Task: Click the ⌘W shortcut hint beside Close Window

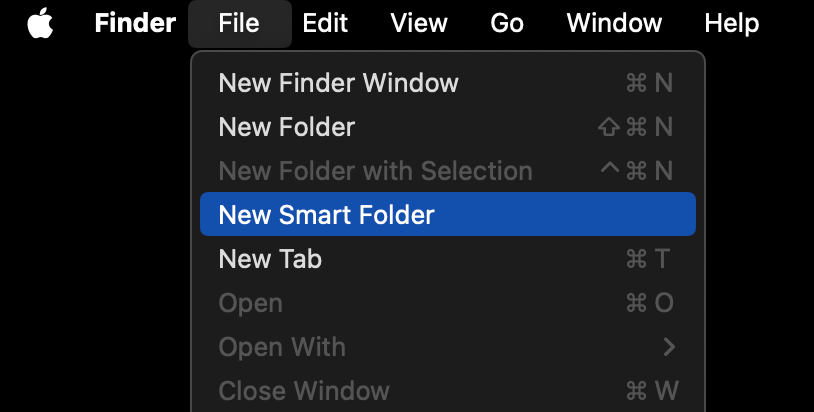Action: tap(652, 391)
